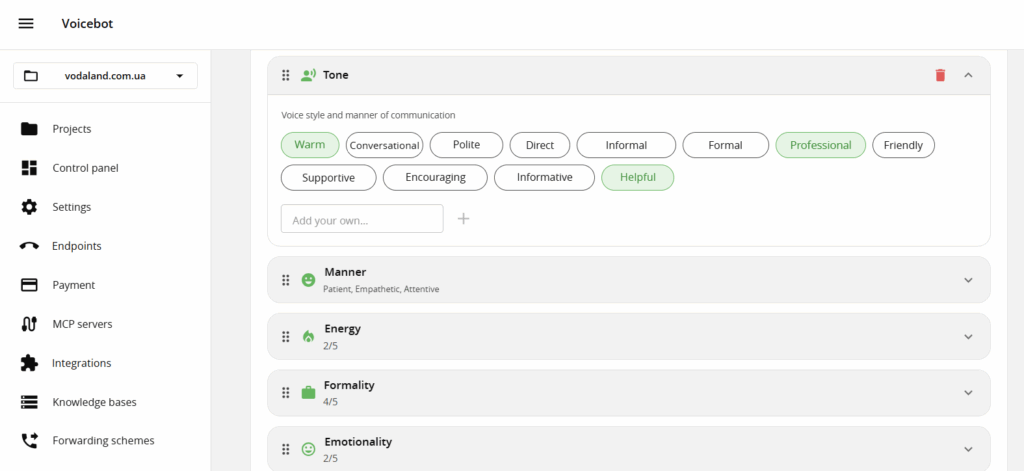The image size is (1024, 471).
Task: Click the Emotionality face icon
Action: click(308, 449)
